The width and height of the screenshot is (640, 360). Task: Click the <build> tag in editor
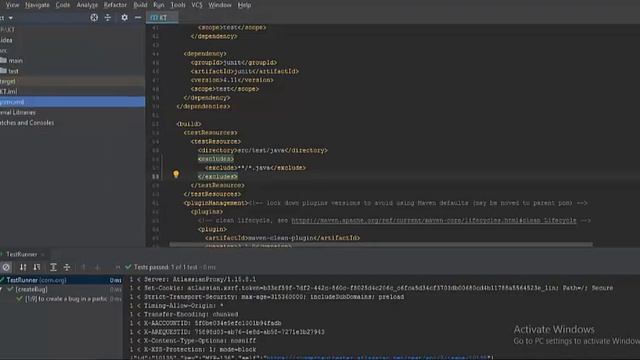(x=189, y=124)
